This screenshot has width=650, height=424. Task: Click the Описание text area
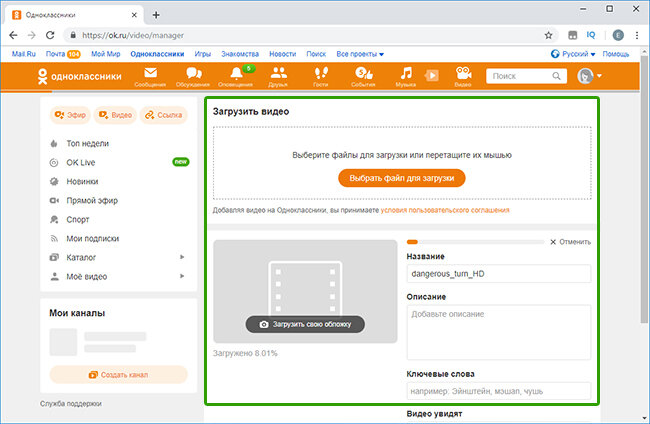[499, 332]
